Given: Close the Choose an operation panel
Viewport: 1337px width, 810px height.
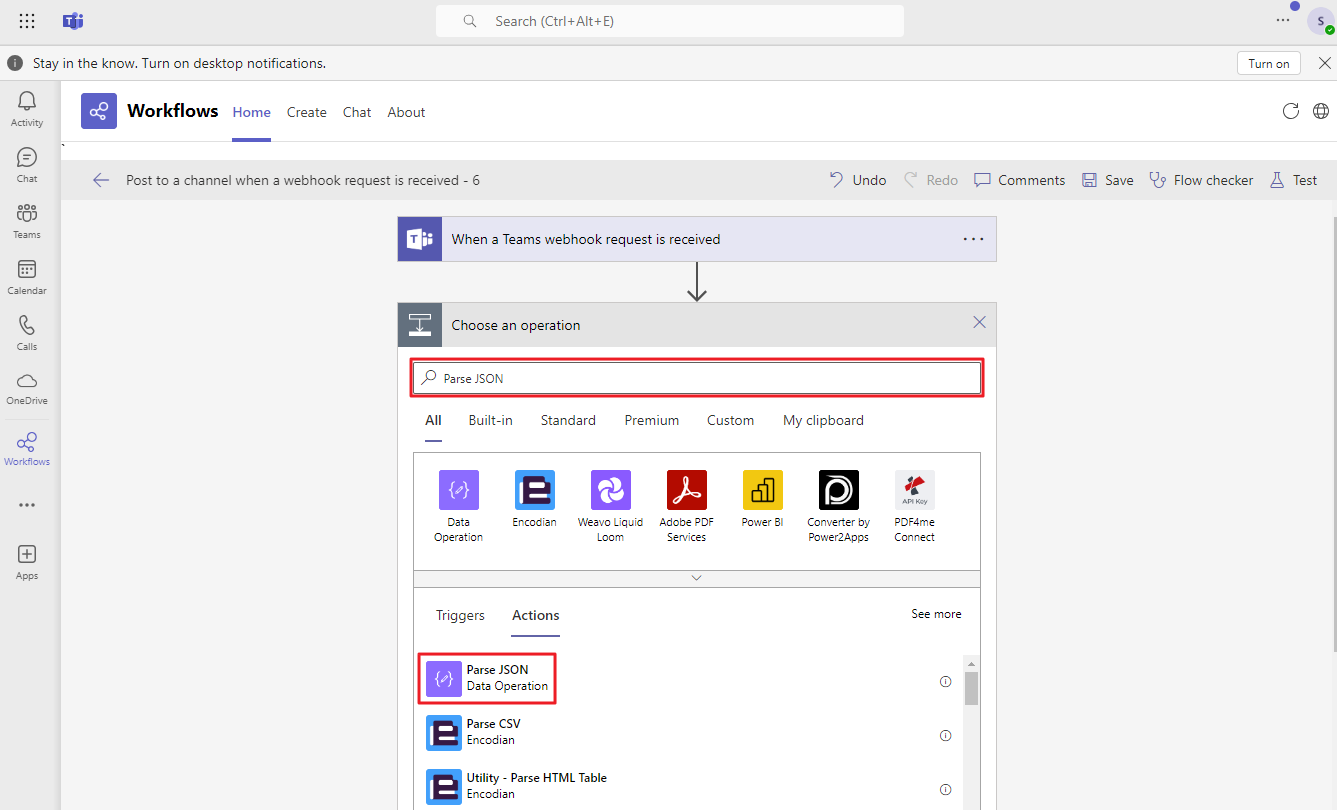Looking at the screenshot, I should coord(980,322).
